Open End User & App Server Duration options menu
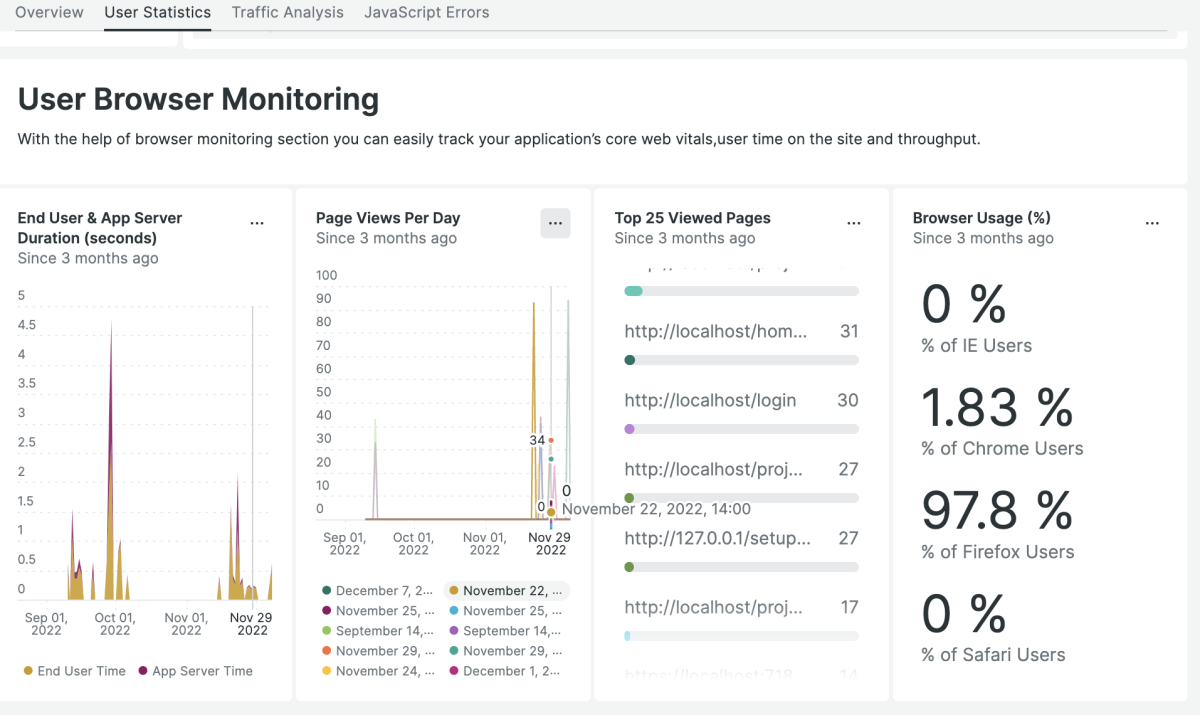 pos(257,224)
